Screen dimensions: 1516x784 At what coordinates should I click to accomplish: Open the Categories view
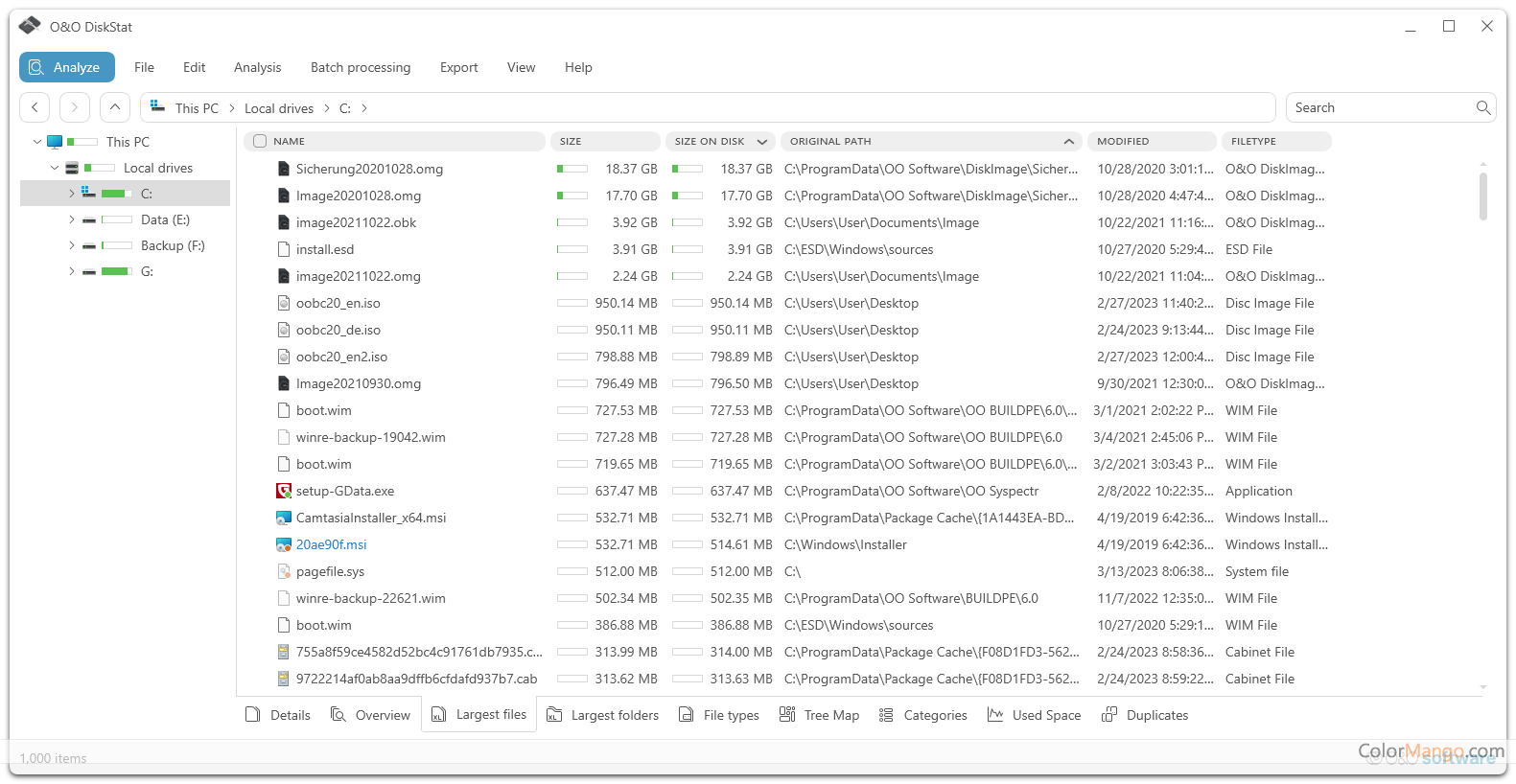point(922,715)
